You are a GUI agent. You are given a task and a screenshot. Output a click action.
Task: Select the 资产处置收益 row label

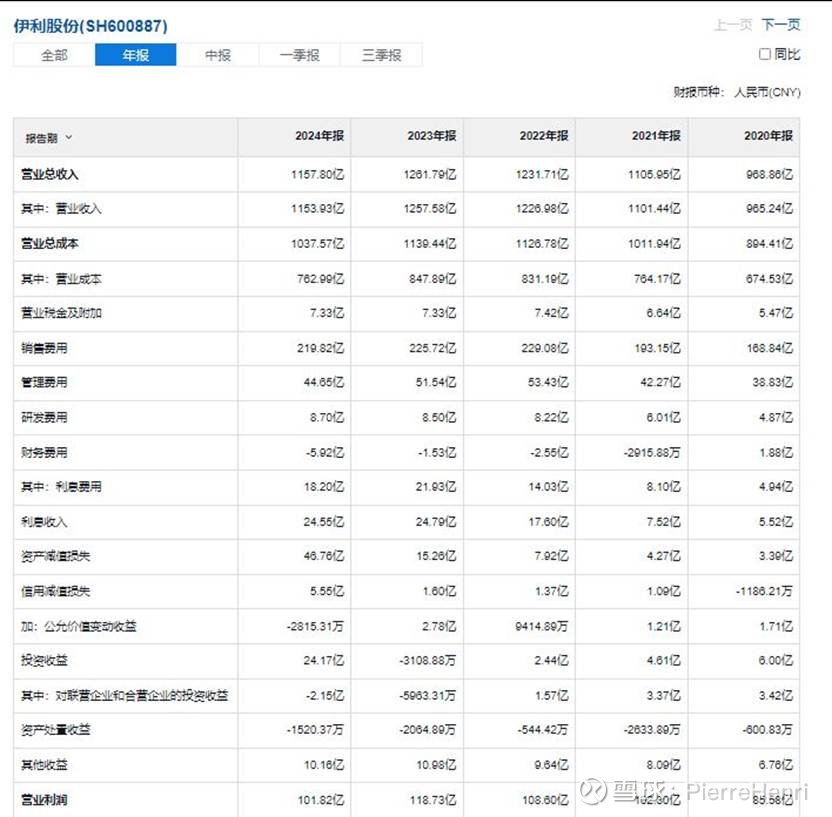click(x=56, y=730)
